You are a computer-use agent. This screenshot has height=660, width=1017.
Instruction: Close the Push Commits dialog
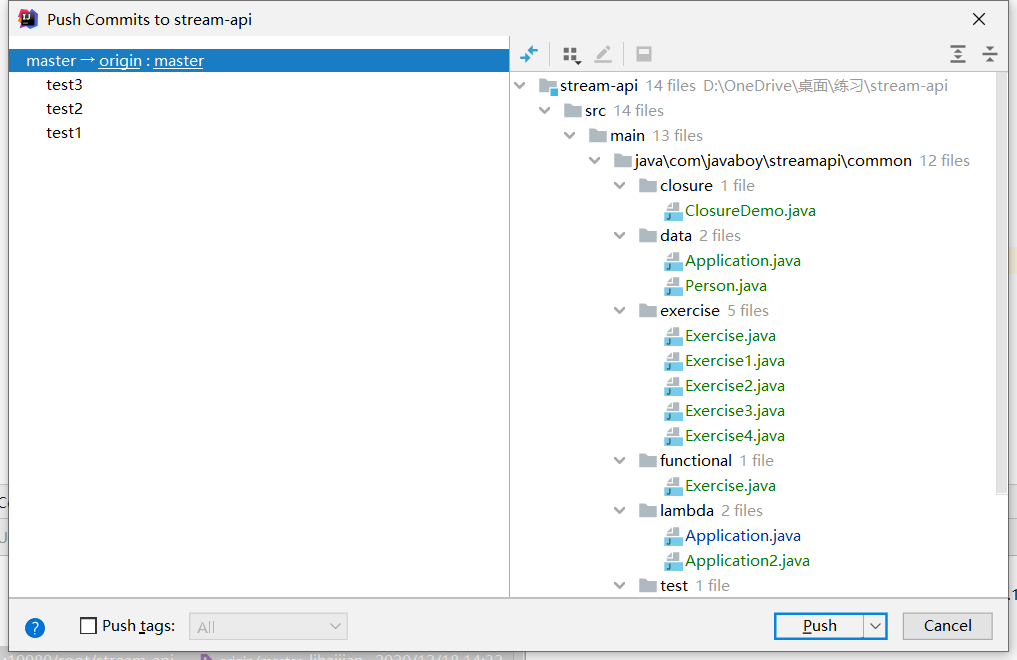click(979, 19)
